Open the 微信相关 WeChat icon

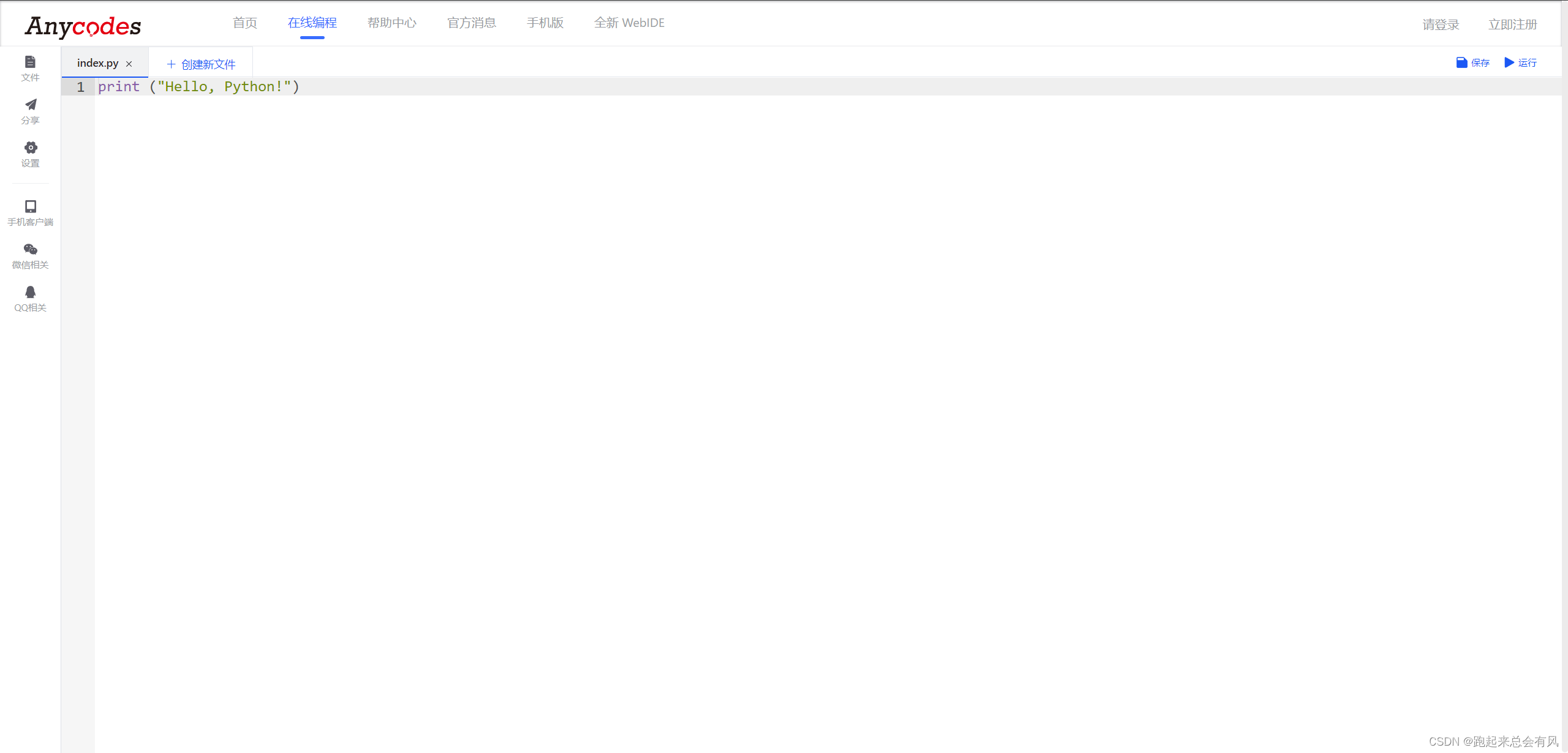click(30, 250)
